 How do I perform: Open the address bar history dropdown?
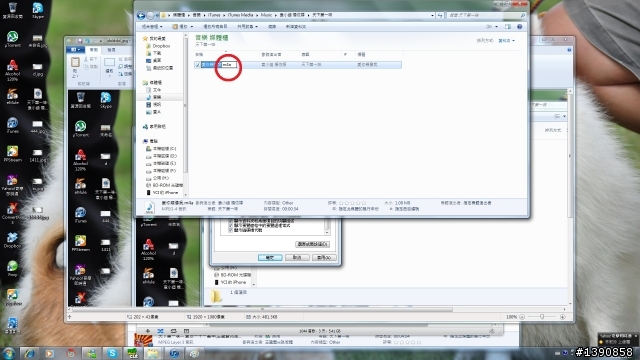tap(432, 16)
